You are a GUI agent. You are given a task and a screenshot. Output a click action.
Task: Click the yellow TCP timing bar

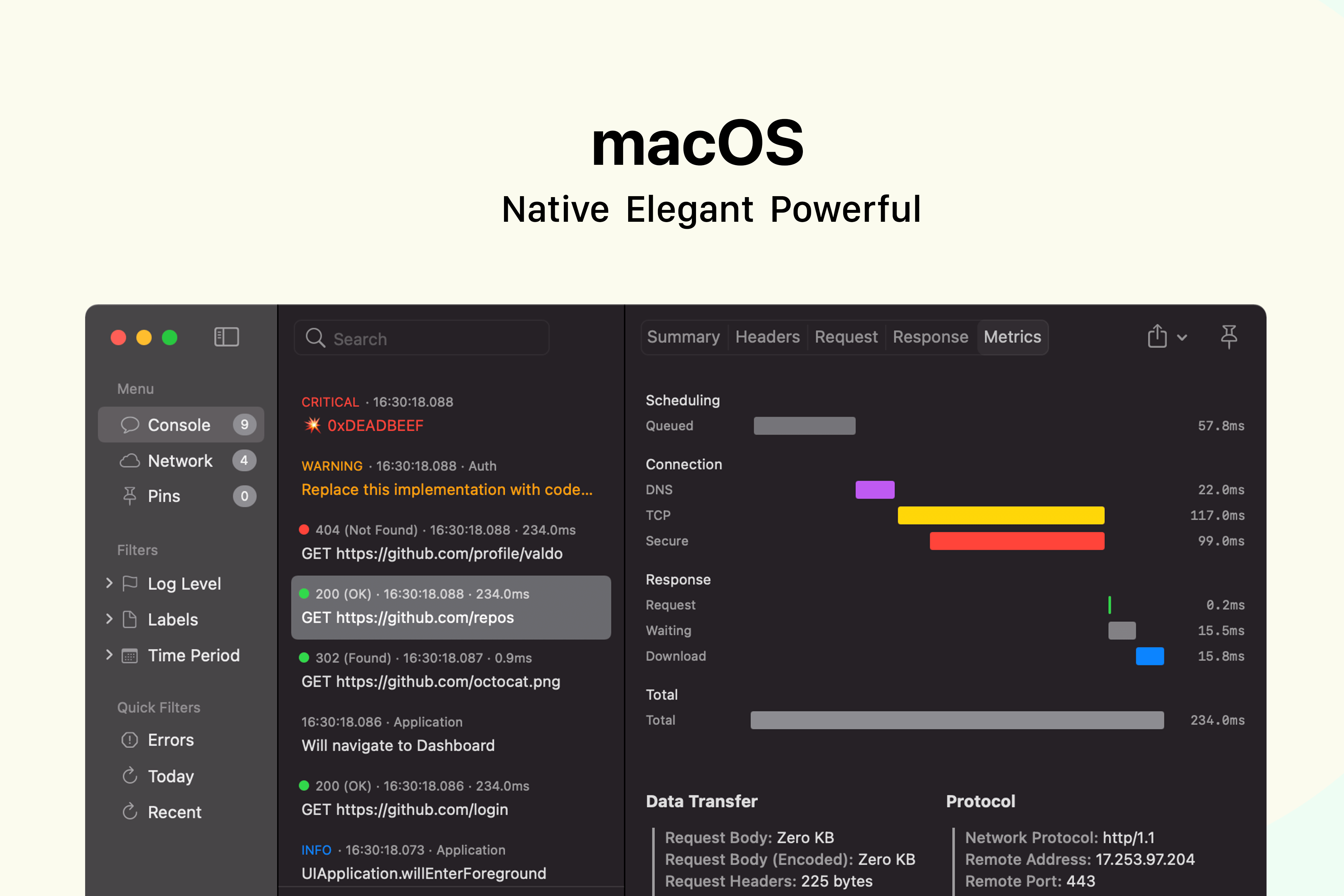point(1001,516)
